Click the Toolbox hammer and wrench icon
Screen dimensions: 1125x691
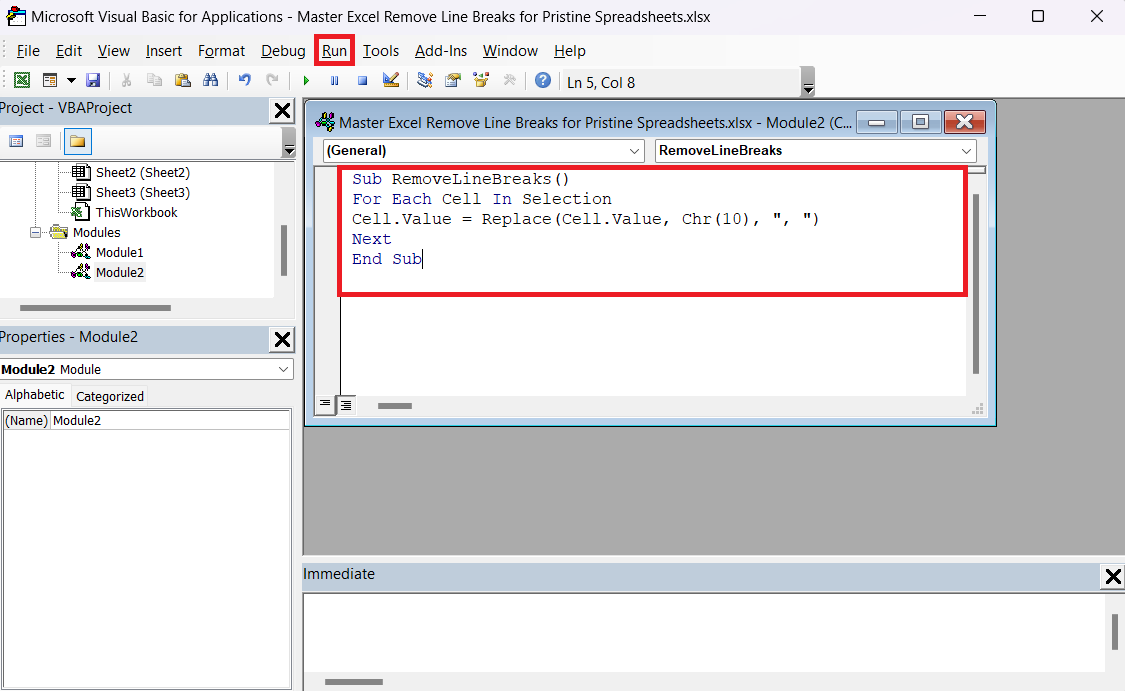[509, 80]
